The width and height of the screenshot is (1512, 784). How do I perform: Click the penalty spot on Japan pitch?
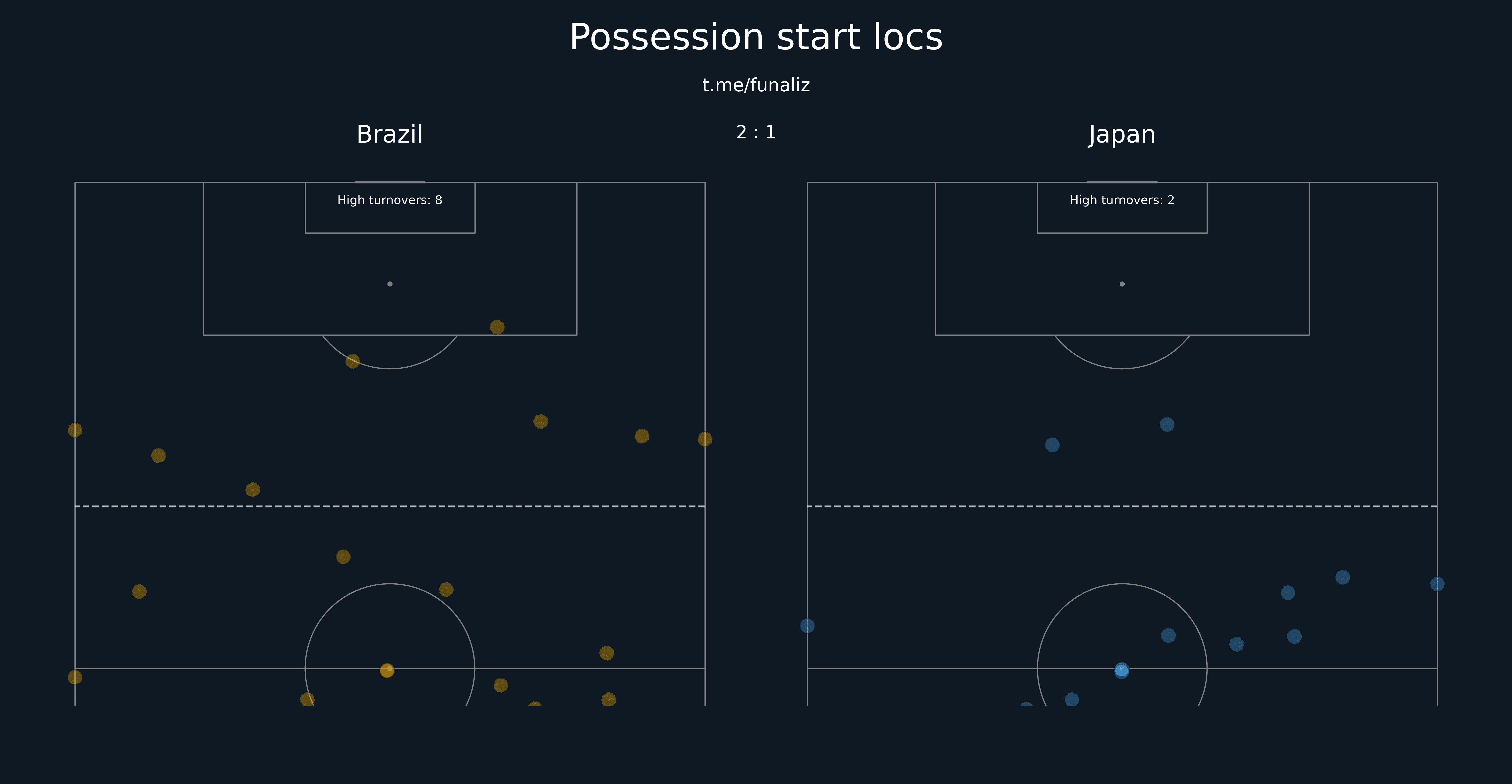pyautogui.click(x=1122, y=284)
